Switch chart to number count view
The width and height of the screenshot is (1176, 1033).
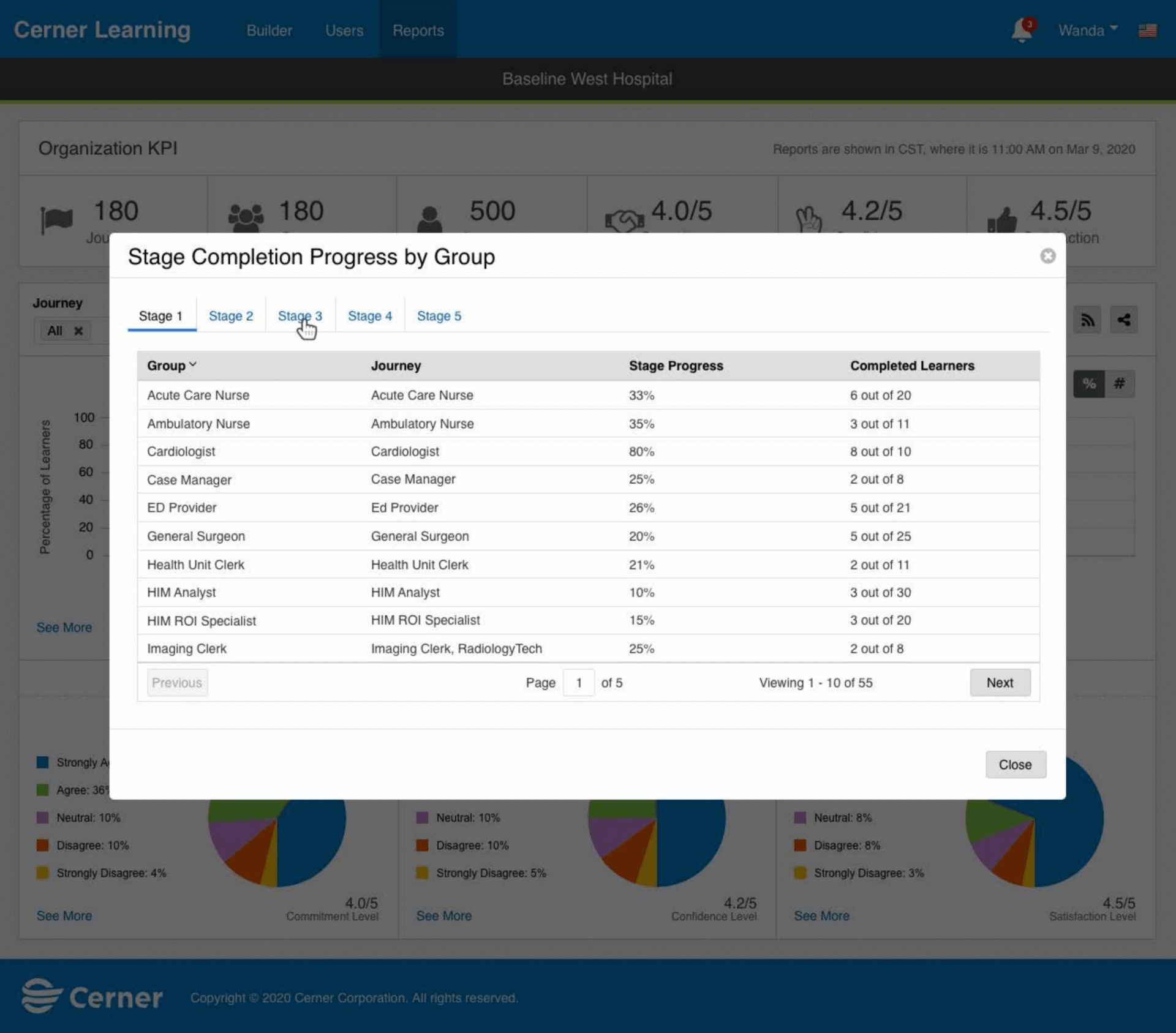tap(1119, 384)
